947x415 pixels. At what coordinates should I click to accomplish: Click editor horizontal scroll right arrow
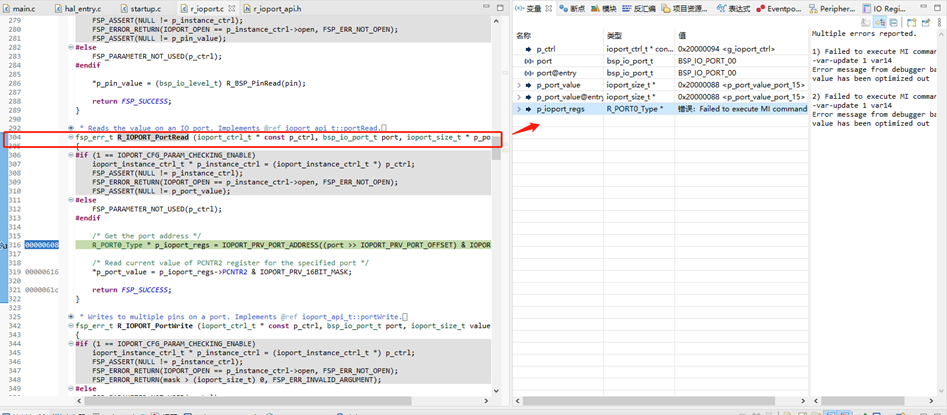(x=487, y=401)
